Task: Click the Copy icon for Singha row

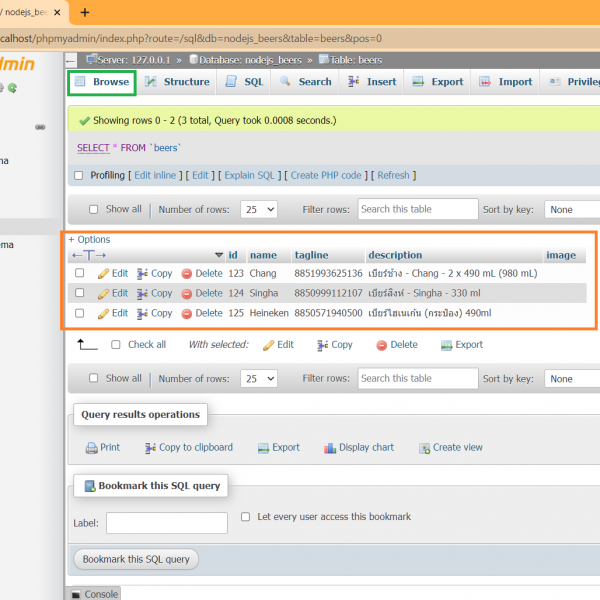Action: point(142,294)
